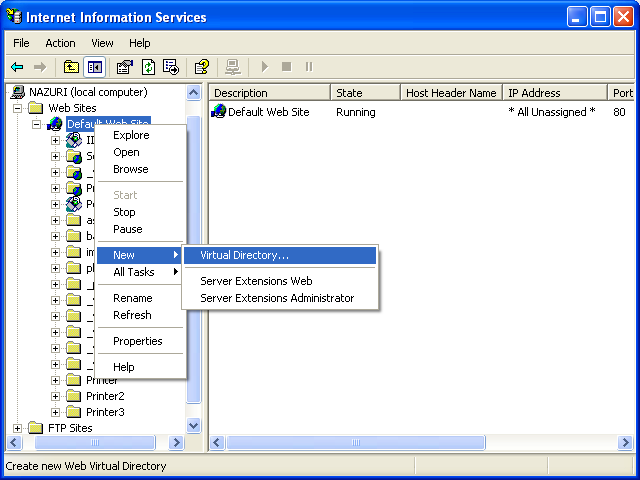Select FTP Sites in the tree
The image size is (640, 480).
coord(70,428)
